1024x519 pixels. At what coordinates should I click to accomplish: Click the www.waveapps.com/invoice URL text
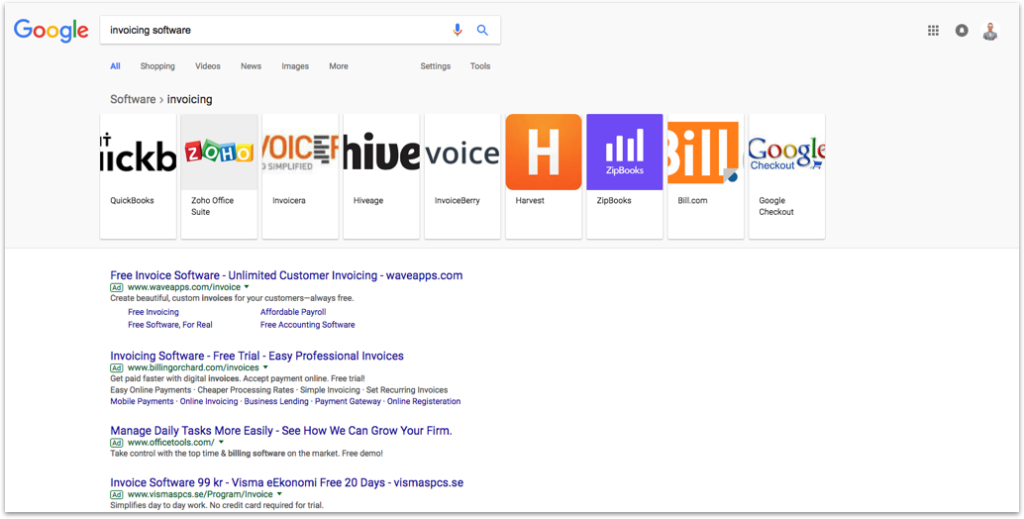pos(184,287)
